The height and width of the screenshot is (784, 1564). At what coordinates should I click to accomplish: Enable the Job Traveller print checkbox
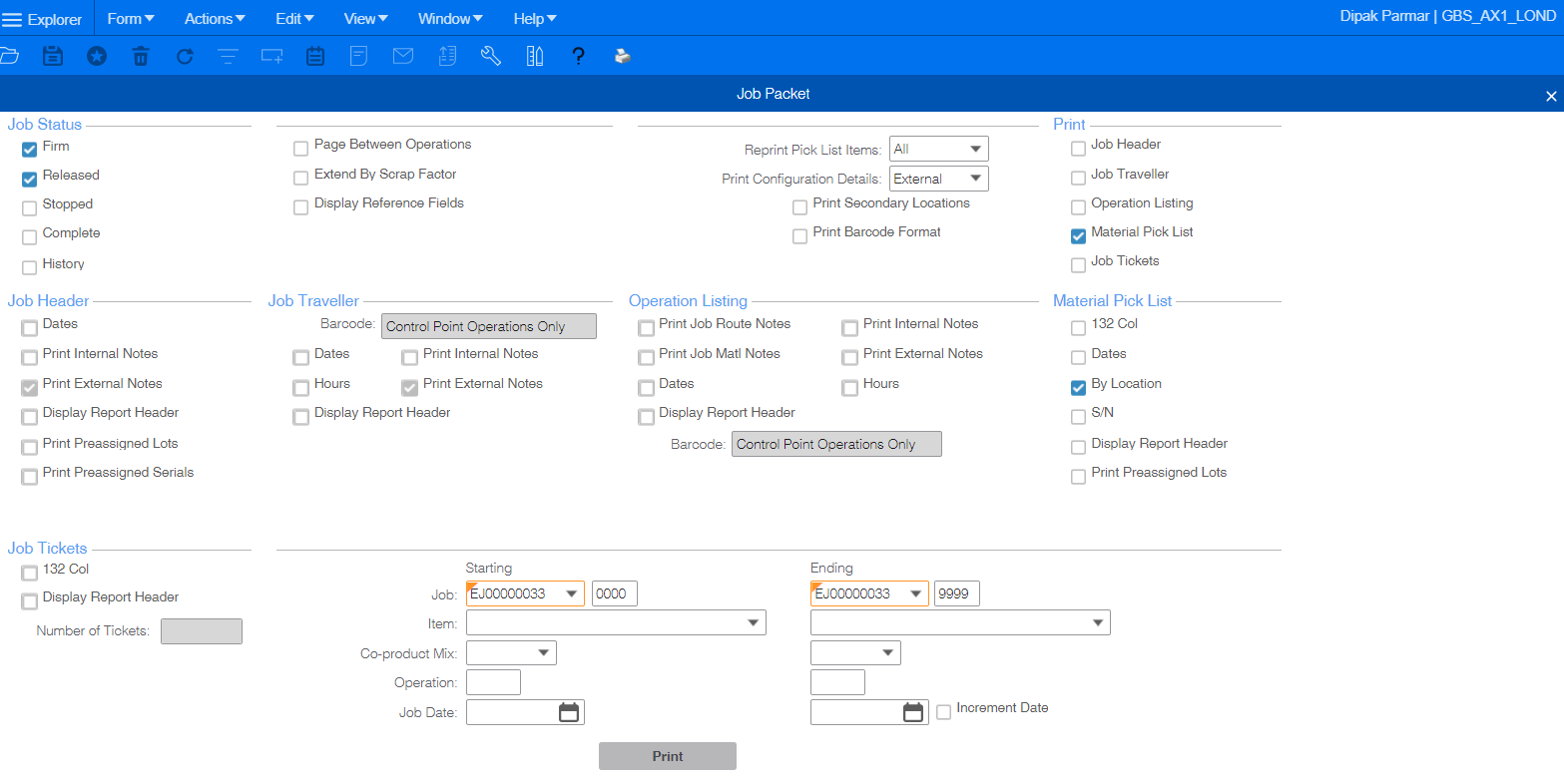pyautogui.click(x=1078, y=179)
